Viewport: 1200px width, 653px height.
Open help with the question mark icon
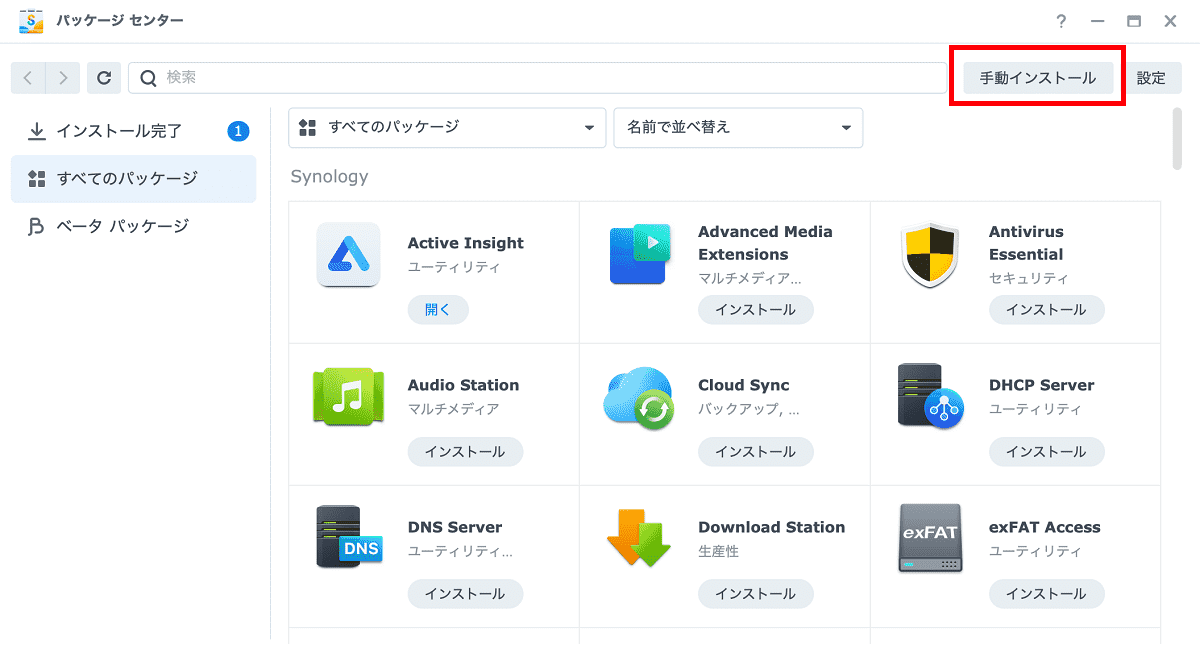[x=1061, y=21]
